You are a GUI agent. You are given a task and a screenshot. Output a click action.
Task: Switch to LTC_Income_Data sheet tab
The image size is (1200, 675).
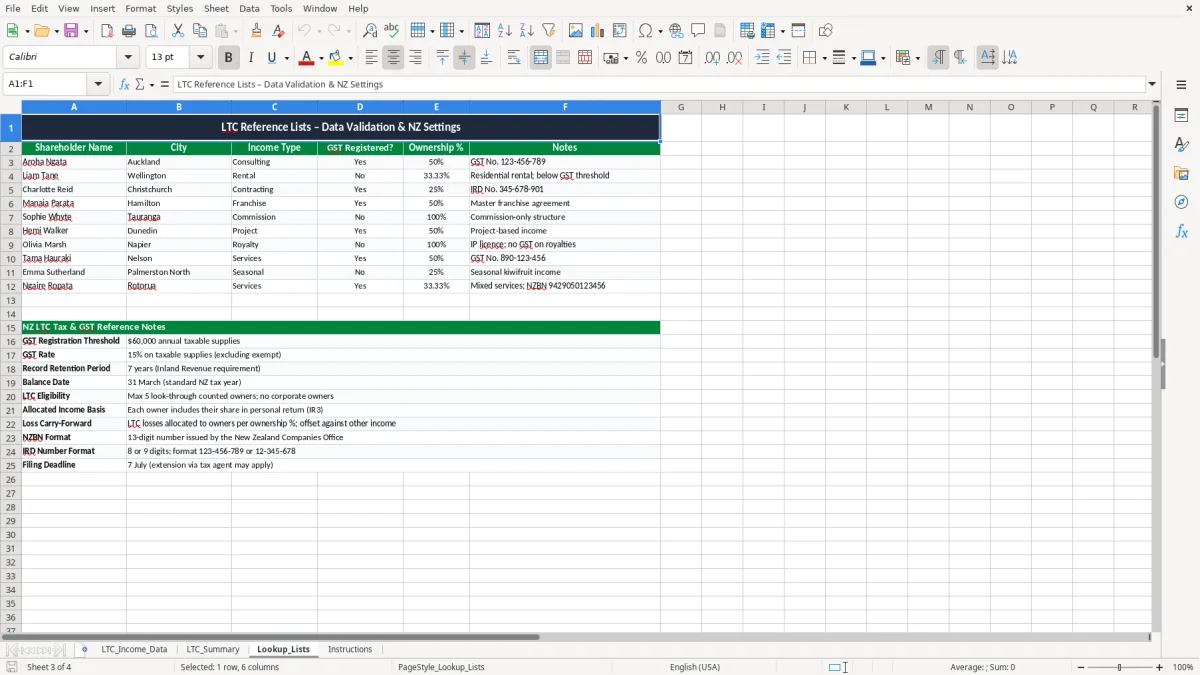point(134,650)
